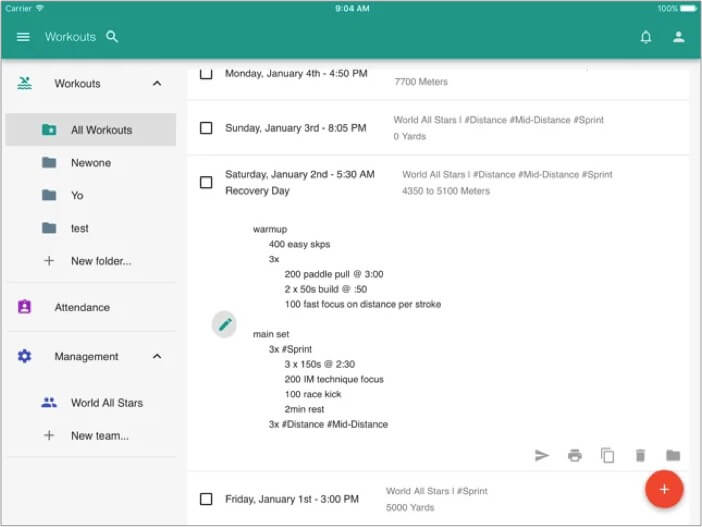The width and height of the screenshot is (702, 527).
Task: Check the Sunday, January 3rd workout checkbox
Action: click(x=206, y=128)
